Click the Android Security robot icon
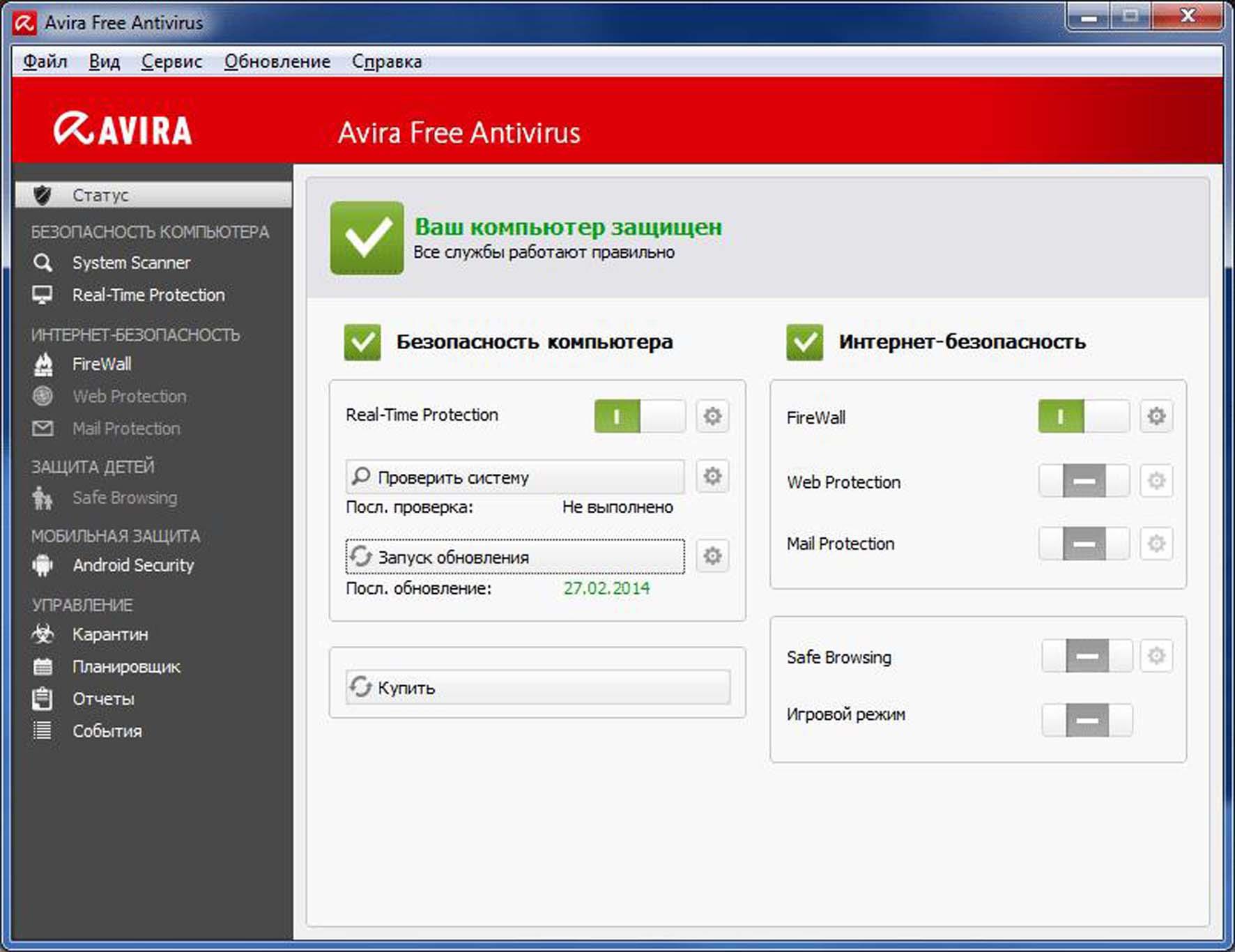Viewport: 1235px width, 952px height. (x=43, y=565)
